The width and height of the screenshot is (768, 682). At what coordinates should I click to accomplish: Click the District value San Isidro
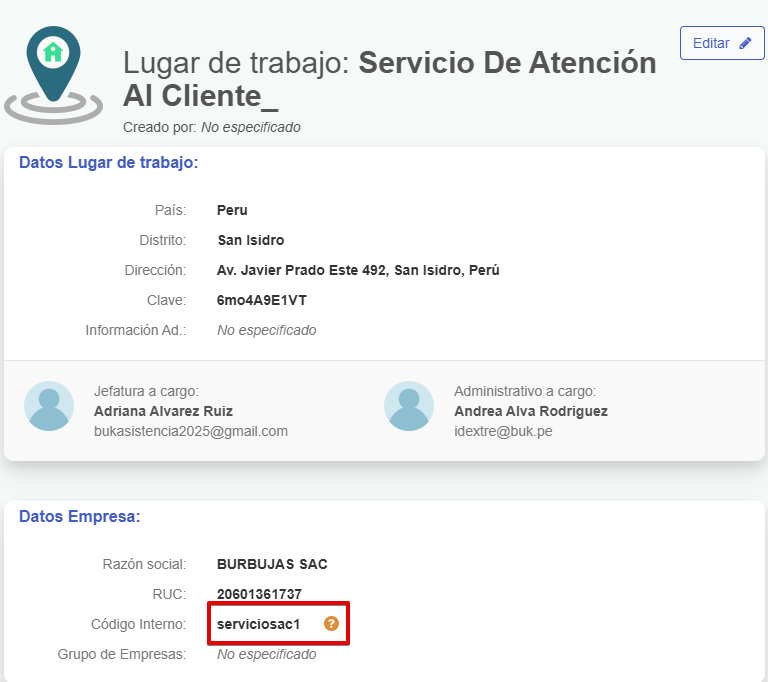(x=251, y=240)
